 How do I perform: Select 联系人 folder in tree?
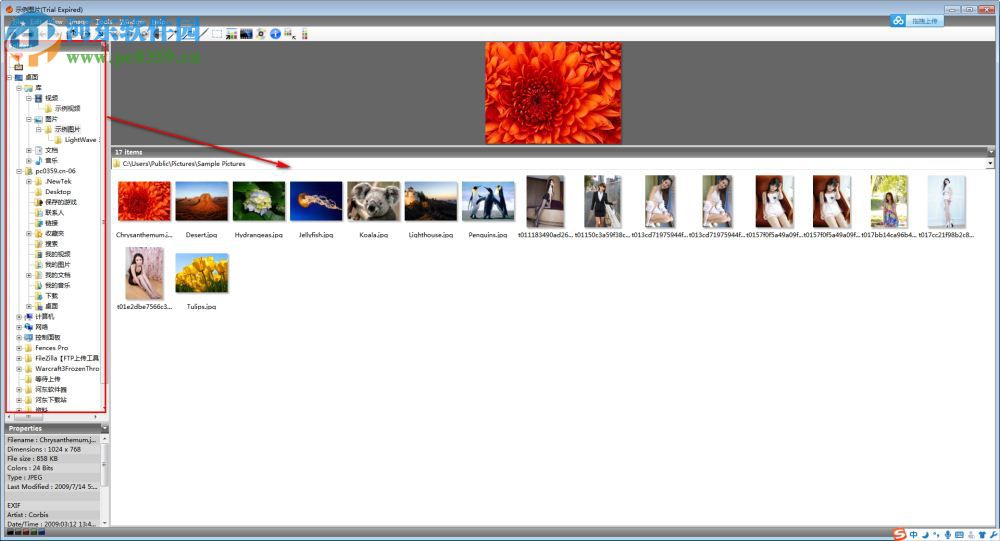[54, 212]
